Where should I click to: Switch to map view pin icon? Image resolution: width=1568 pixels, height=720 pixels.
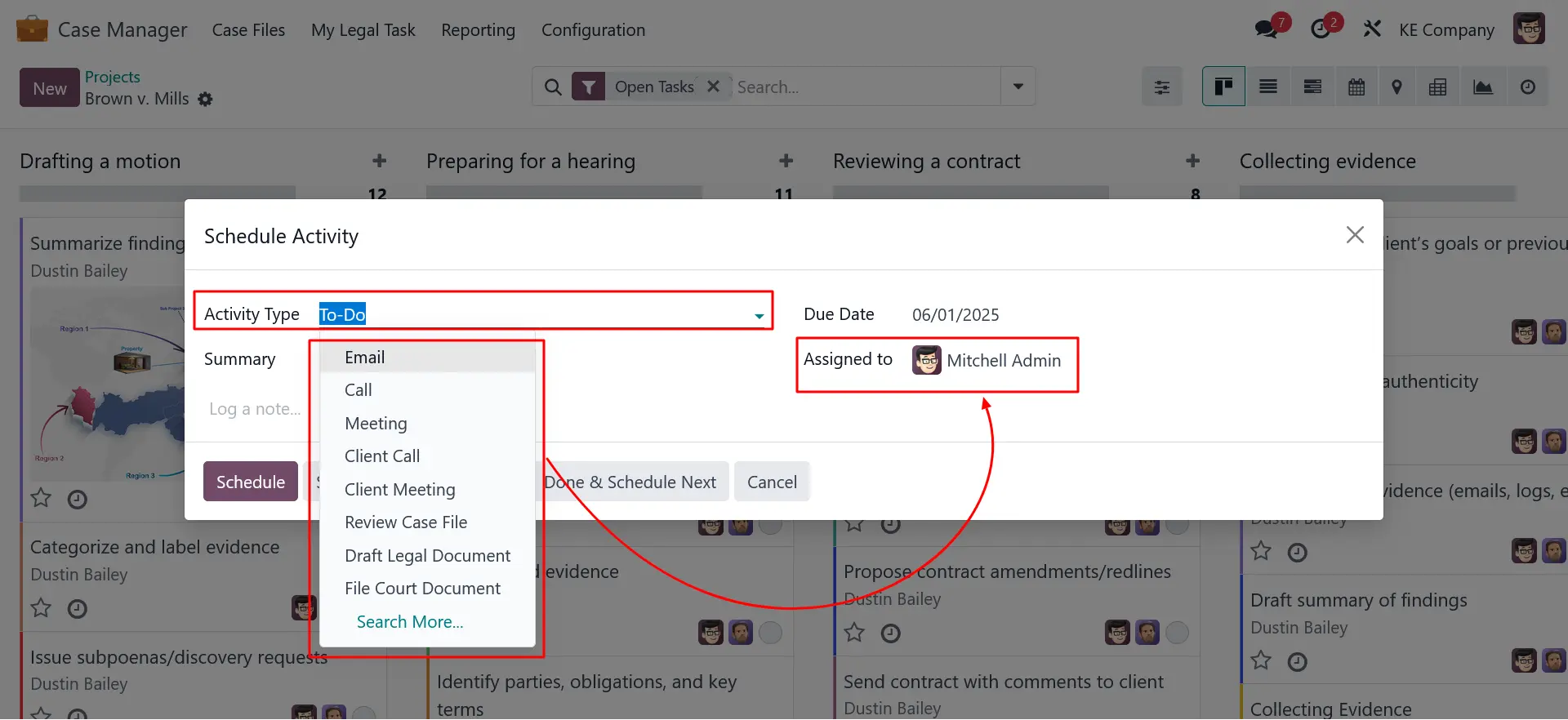click(x=1397, y=87)
